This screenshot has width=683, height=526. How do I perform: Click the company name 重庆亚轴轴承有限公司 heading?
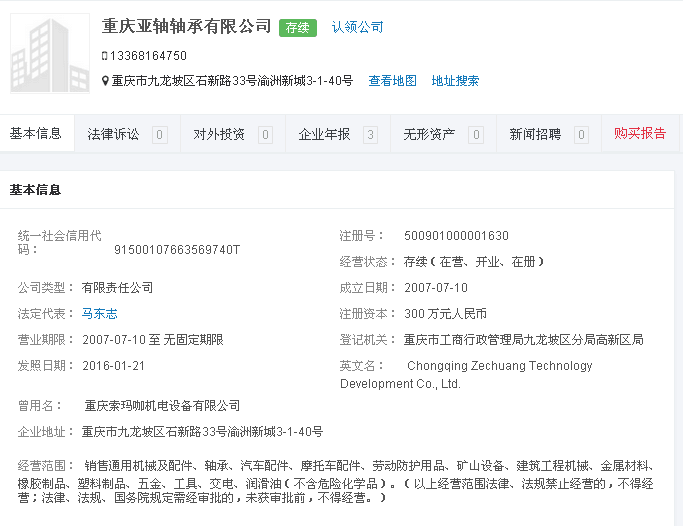tap(186, 26)
